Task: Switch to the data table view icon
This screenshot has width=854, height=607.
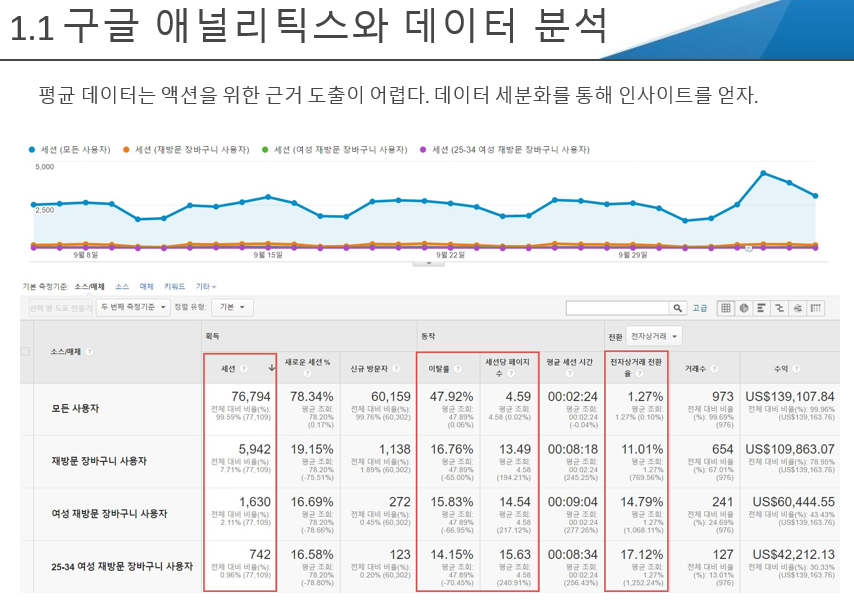Action: tap(725, 308)
